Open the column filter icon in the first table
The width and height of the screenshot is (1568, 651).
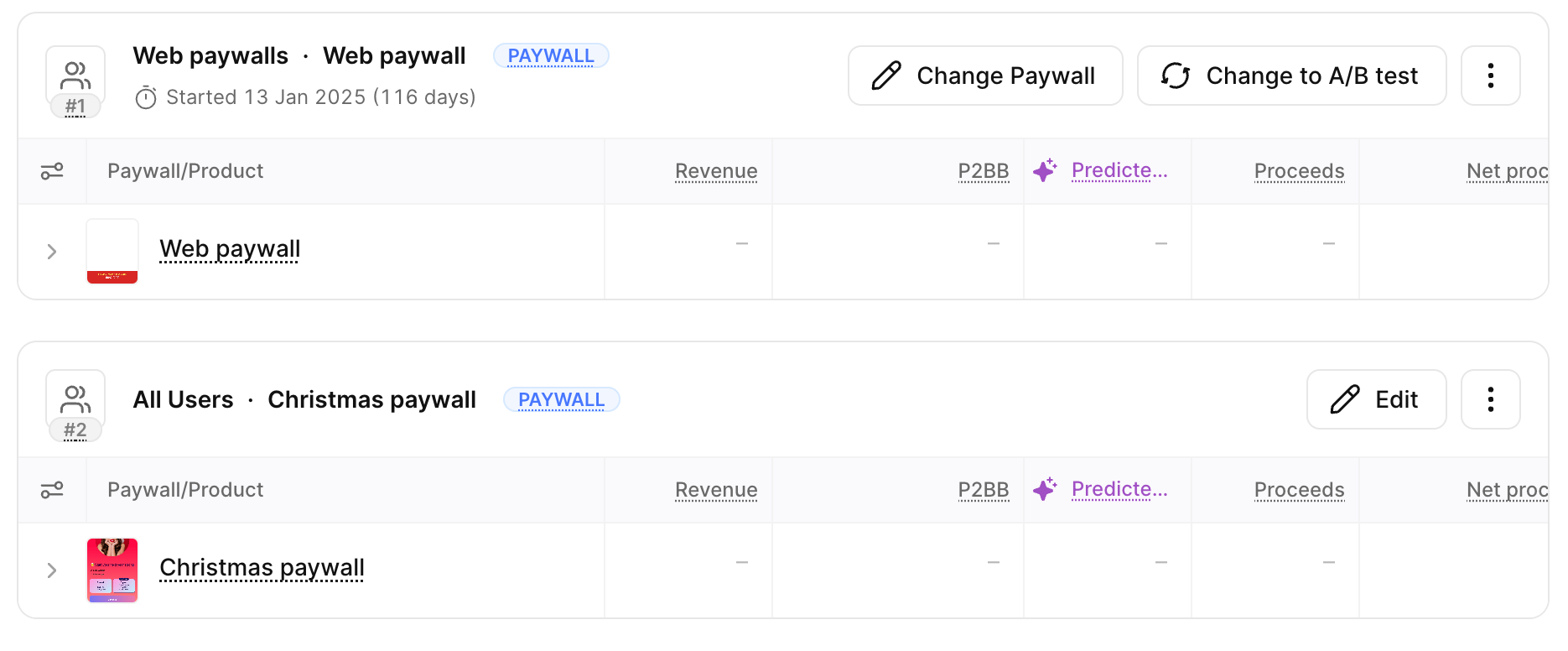coord(52,170)
